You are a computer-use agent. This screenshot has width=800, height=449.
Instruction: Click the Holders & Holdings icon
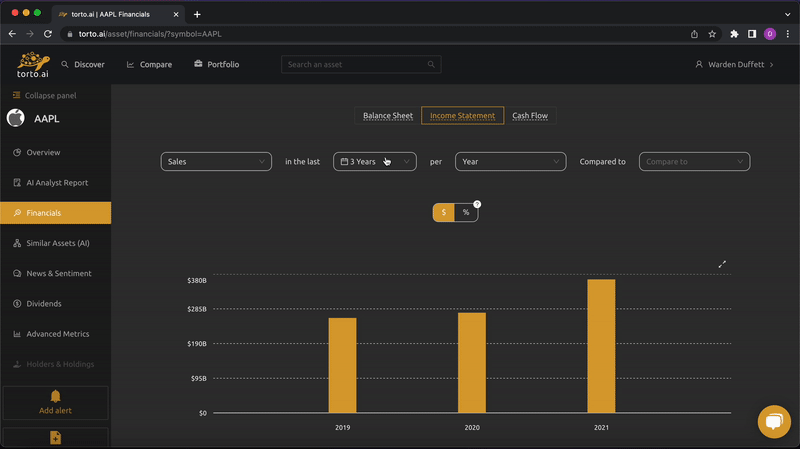(x=17, y=364)
